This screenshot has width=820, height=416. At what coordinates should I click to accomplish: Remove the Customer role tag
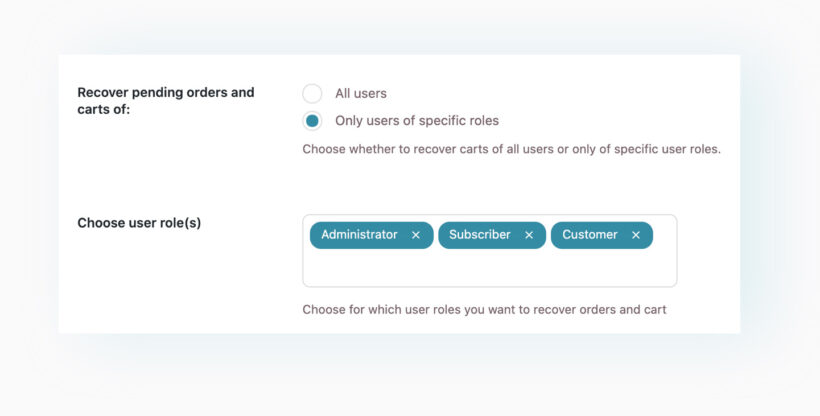tap(636, 235)
